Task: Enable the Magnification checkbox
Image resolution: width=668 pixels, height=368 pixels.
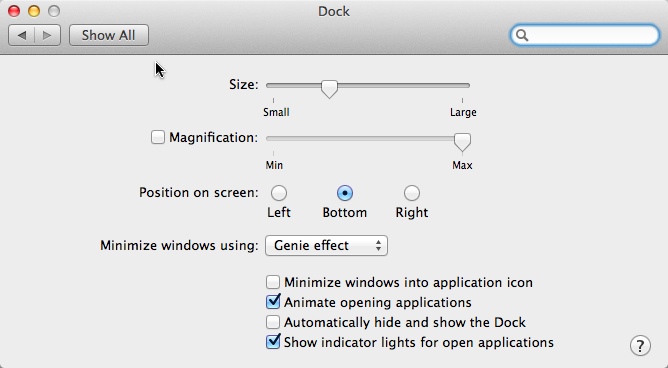Action: click(x=158, y=137)
